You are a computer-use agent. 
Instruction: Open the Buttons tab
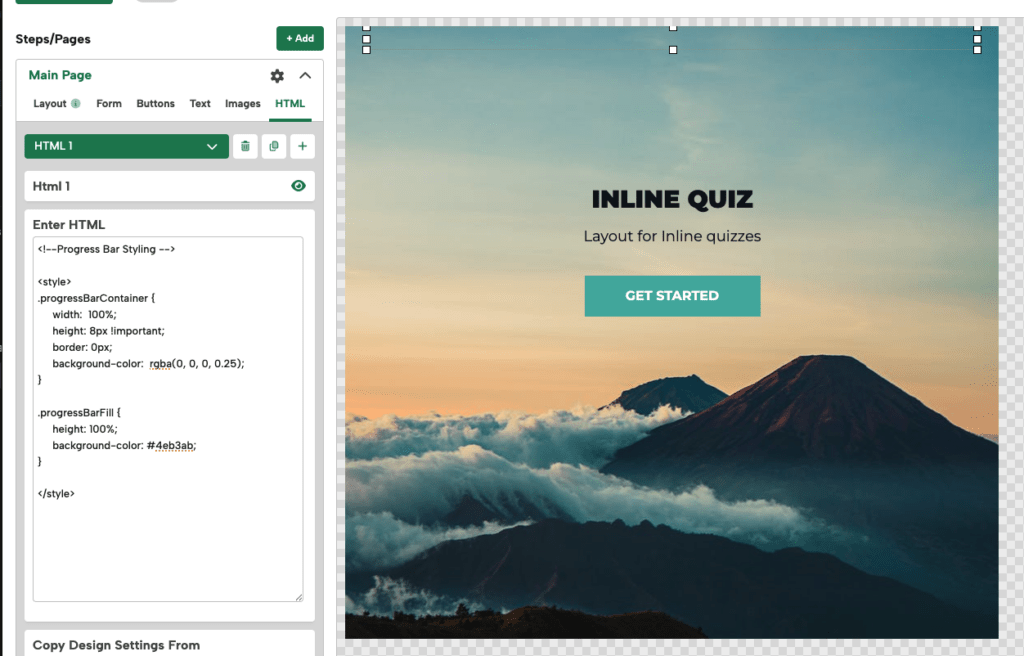coord(155,103)
